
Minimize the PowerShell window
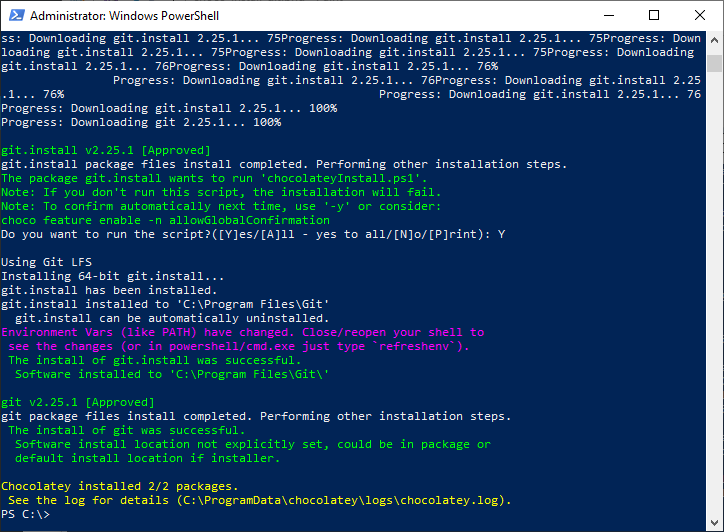click(x=609, y=15)
